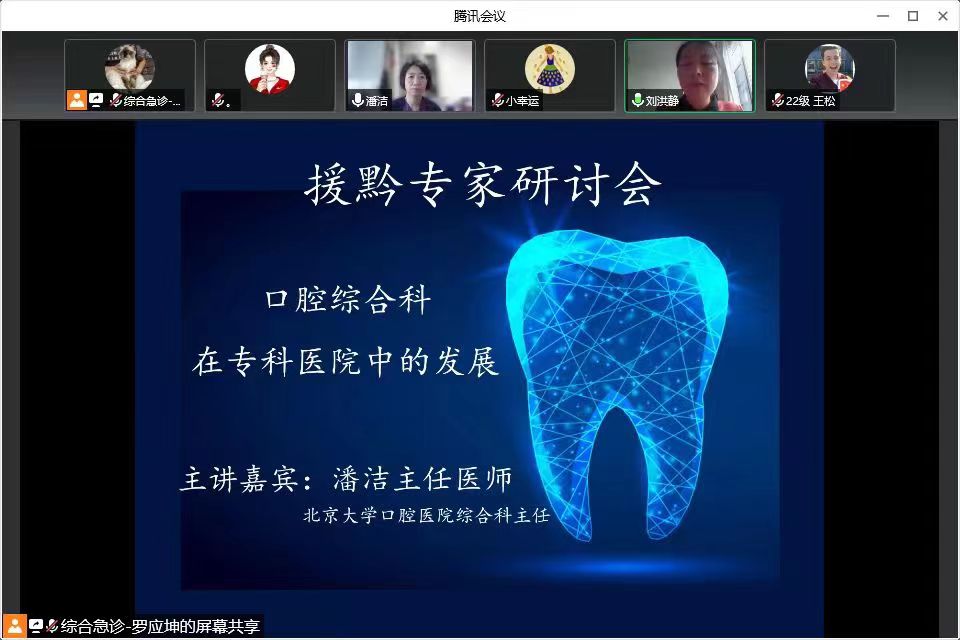Click the muted mic icon in bottom-left bar
The image size is (960, 640).
[52, 626]
